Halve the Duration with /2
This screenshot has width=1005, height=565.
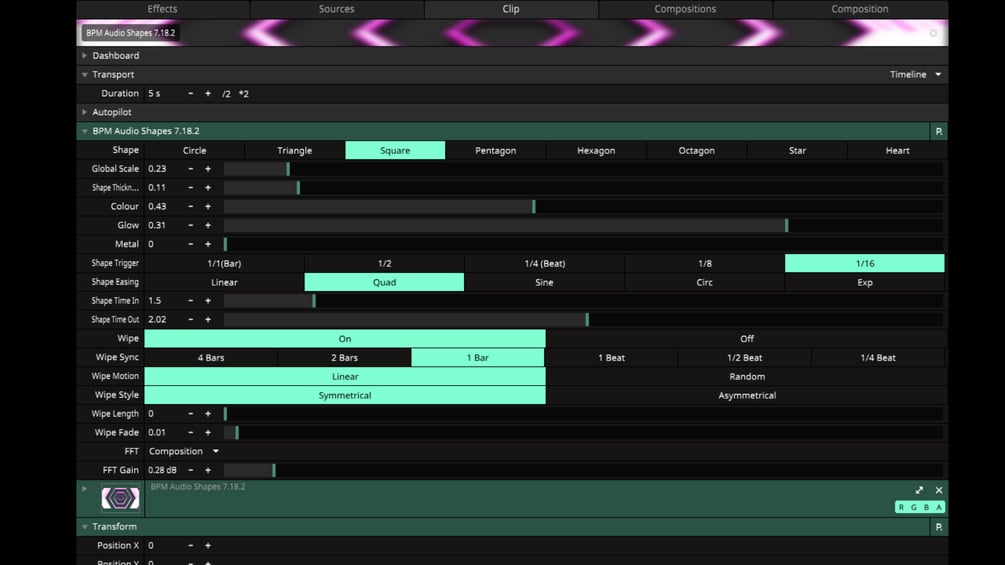pos(226,94)
